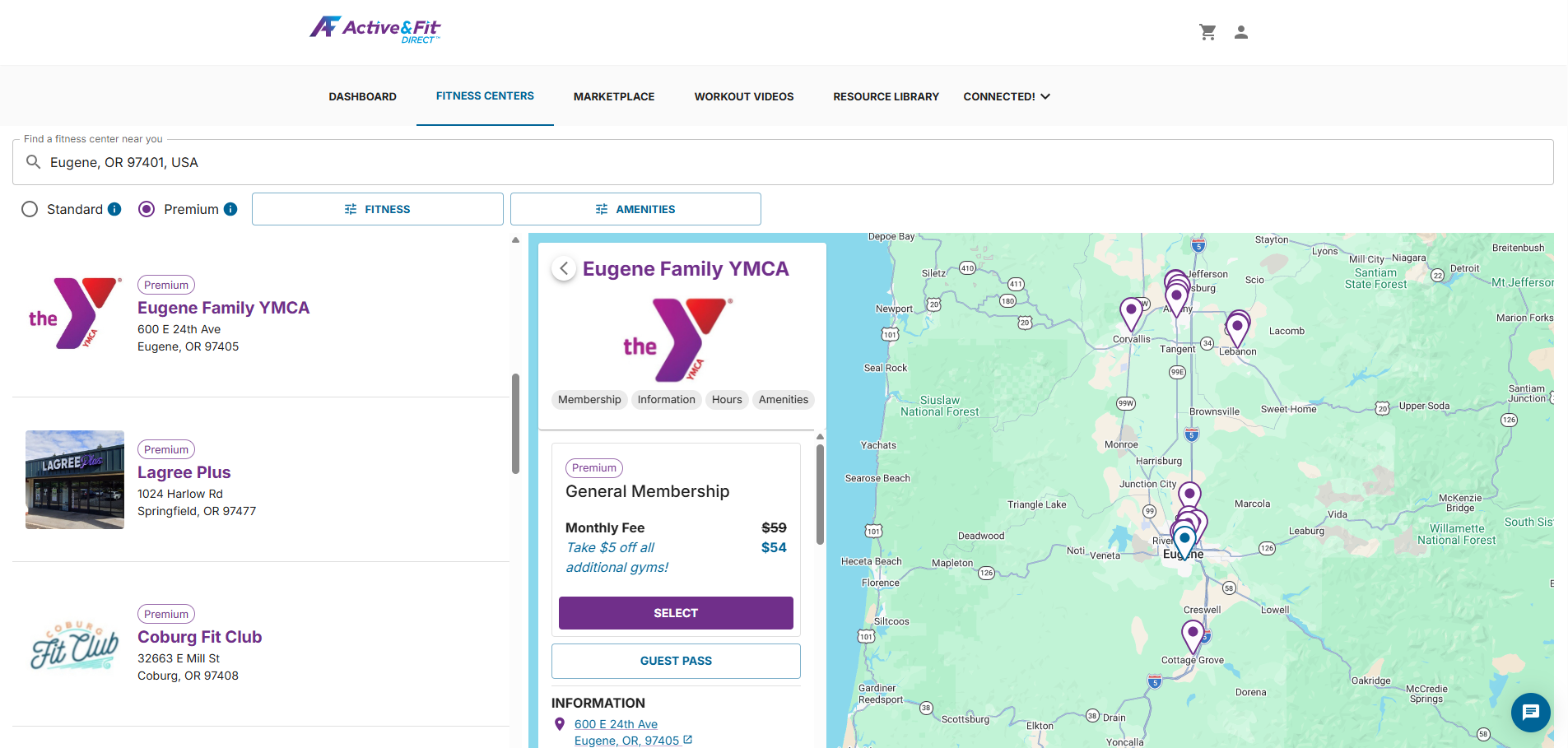Click Select for General Membership

(x=676, y=613)
